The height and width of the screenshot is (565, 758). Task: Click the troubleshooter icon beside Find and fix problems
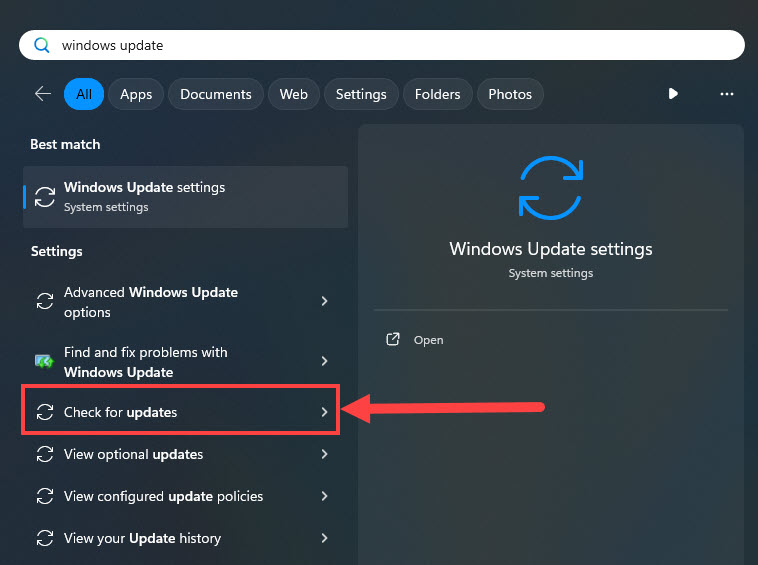(x=44, y=361)
